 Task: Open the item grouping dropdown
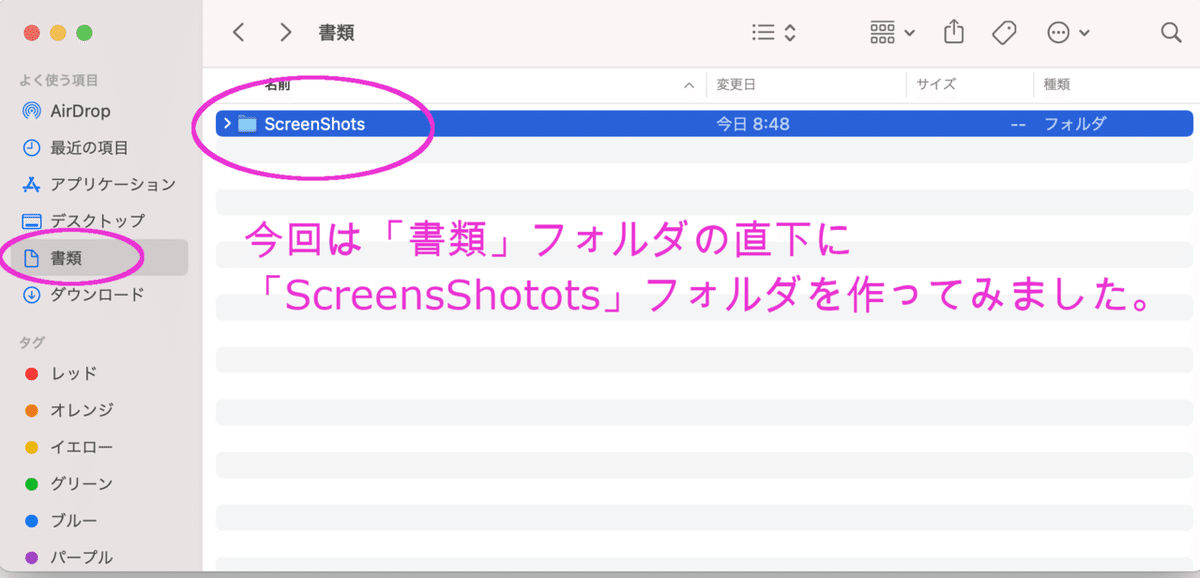(x=889, y=32)
